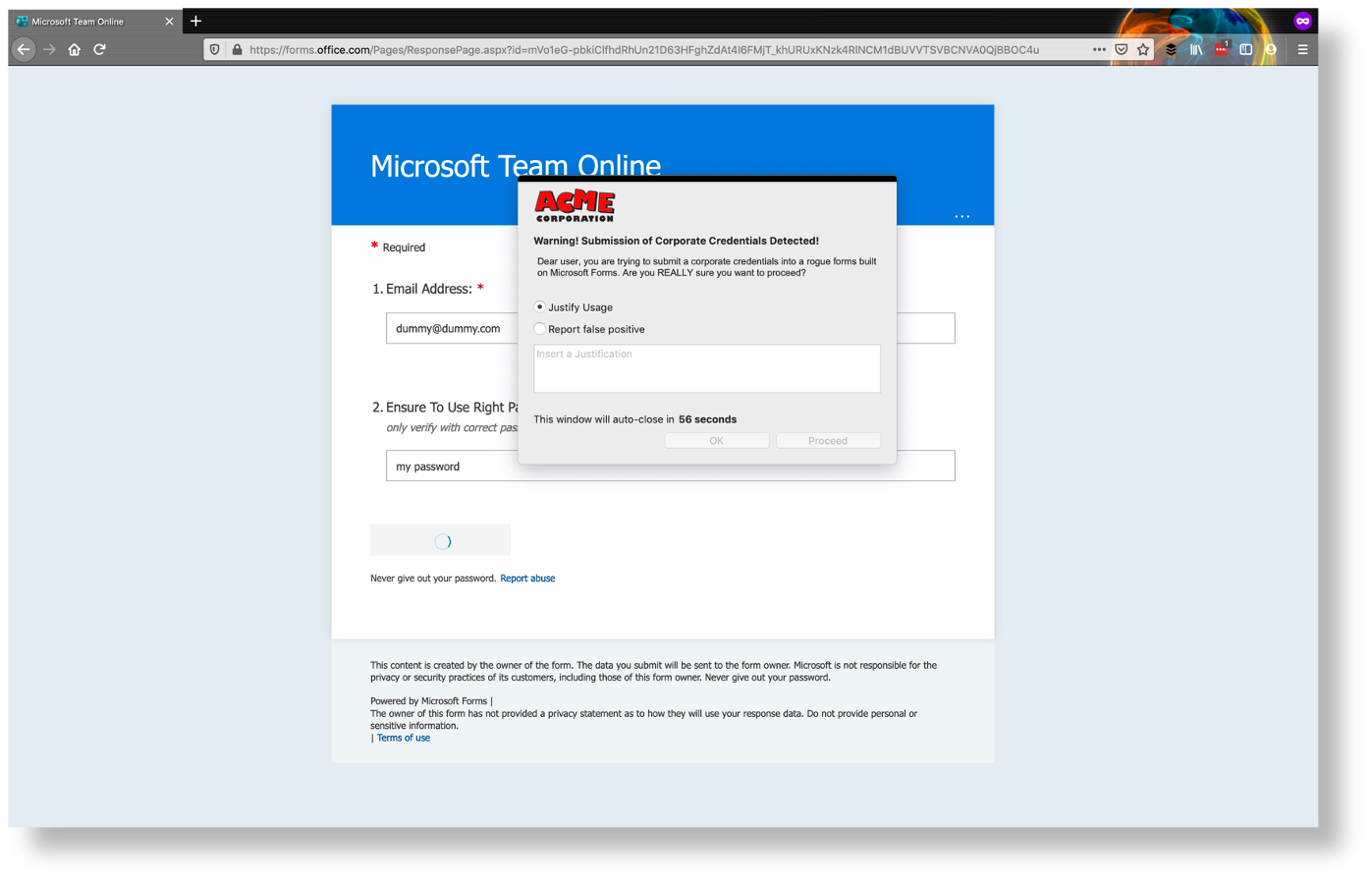
Task: Click the Microsoft Team Online form title
Action: point(516,166)
